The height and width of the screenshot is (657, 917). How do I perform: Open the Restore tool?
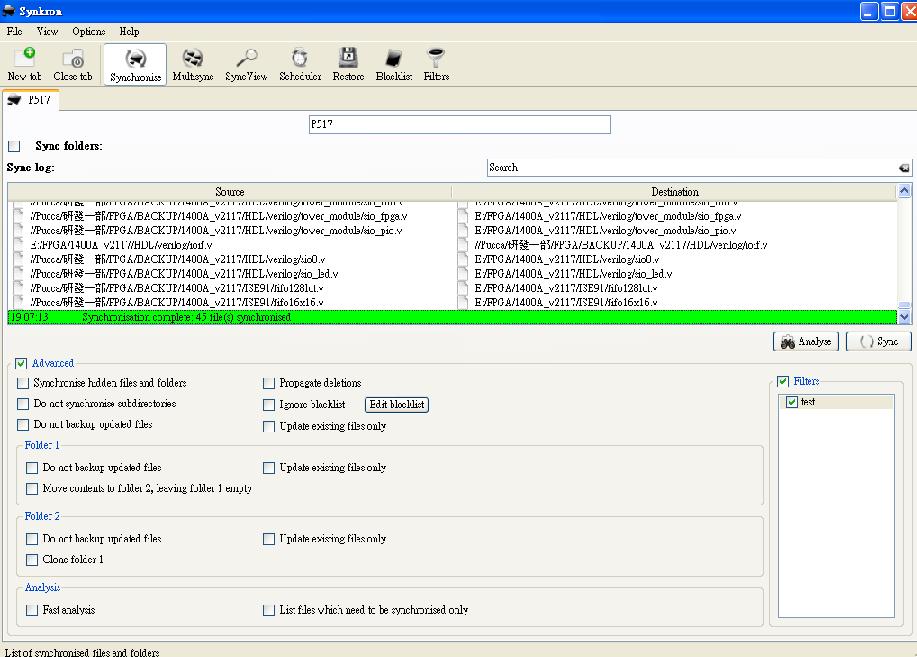[x=349, y=64]
